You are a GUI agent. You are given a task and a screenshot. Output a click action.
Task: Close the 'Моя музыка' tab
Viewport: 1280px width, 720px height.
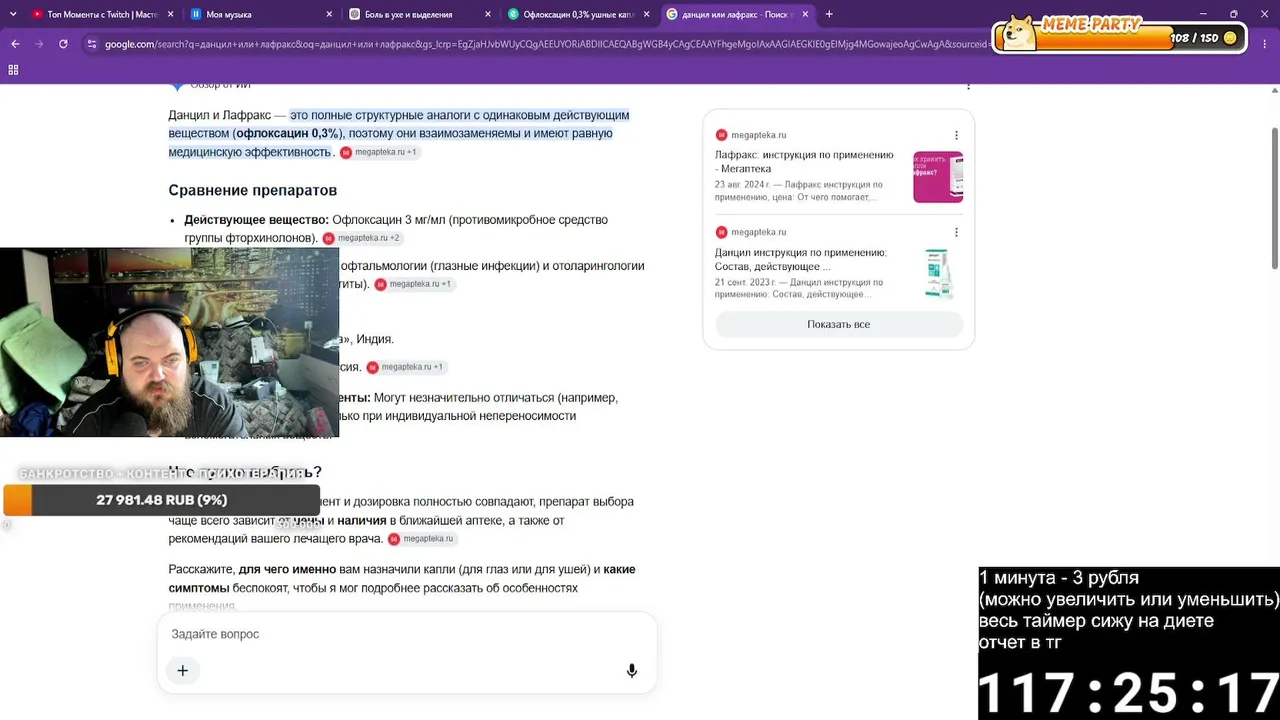[329, 14]
